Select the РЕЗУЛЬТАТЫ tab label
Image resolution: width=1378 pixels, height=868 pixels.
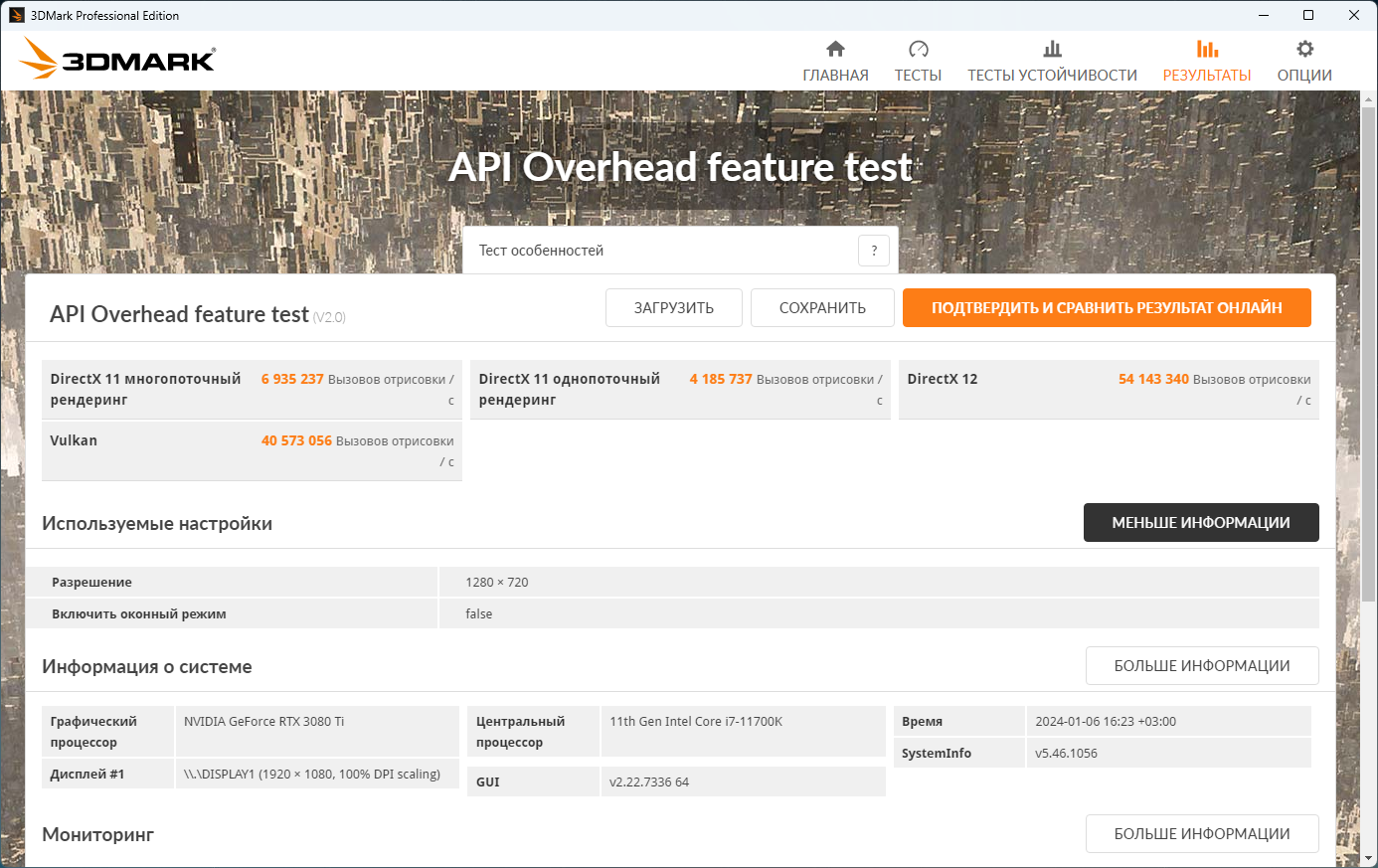[1207, 76]
